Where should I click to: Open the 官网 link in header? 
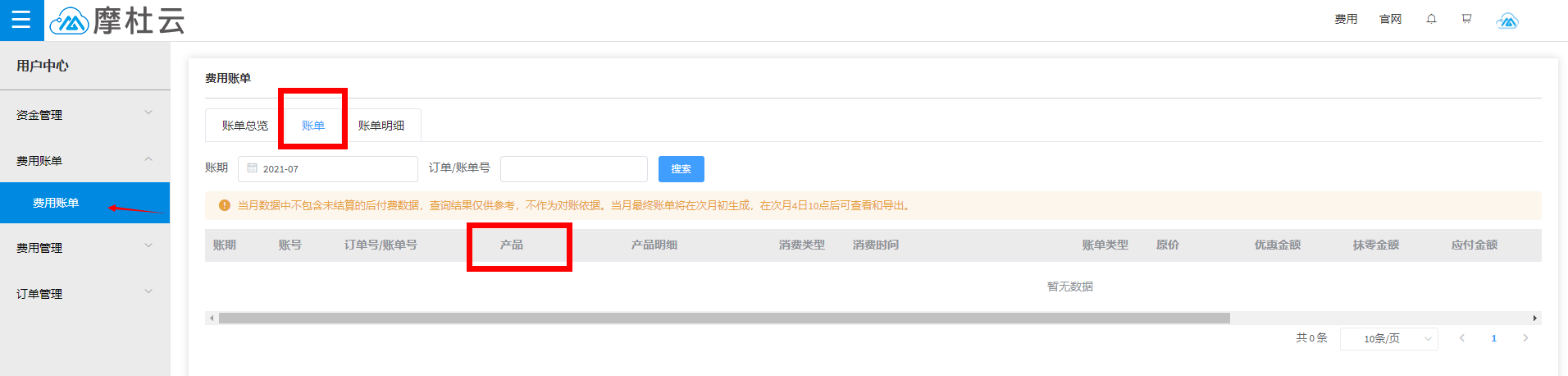click(x=1390, y=19)
